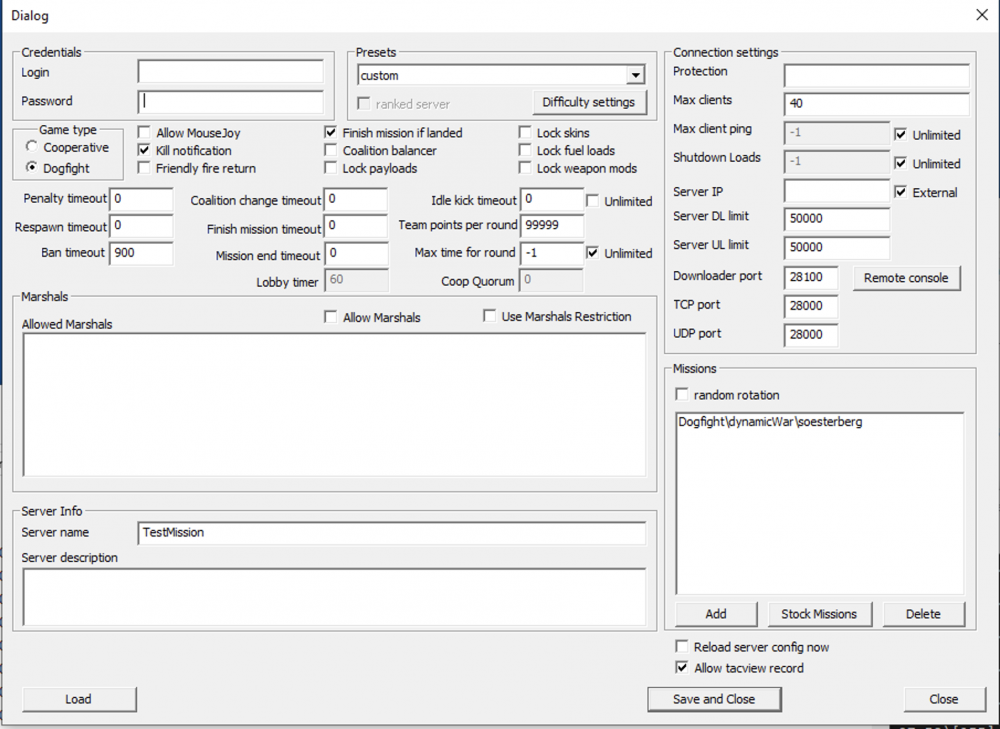This screenshot has height=729, width=1000.
Task: Enable random rotation for missions
Action: (682, 394)
